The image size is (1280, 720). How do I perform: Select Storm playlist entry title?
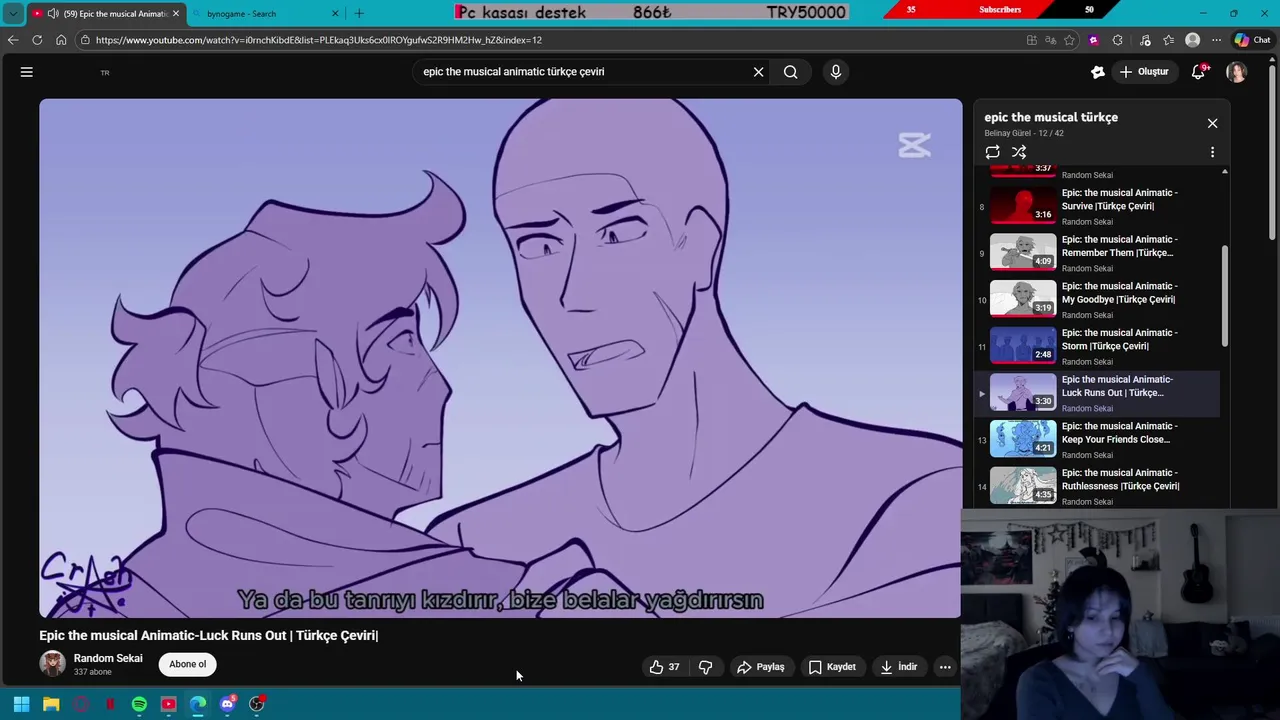click(1119, 339)
